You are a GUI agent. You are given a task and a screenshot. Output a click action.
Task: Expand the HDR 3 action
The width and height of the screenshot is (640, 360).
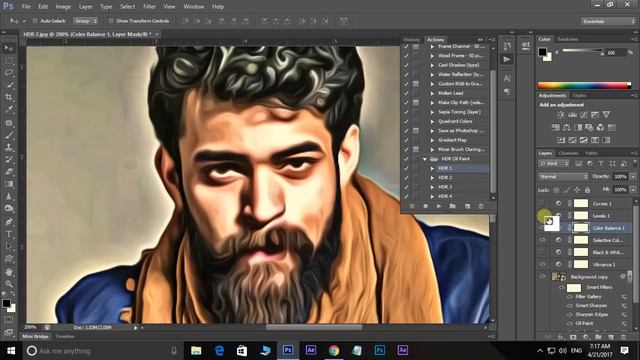point(432,187)
